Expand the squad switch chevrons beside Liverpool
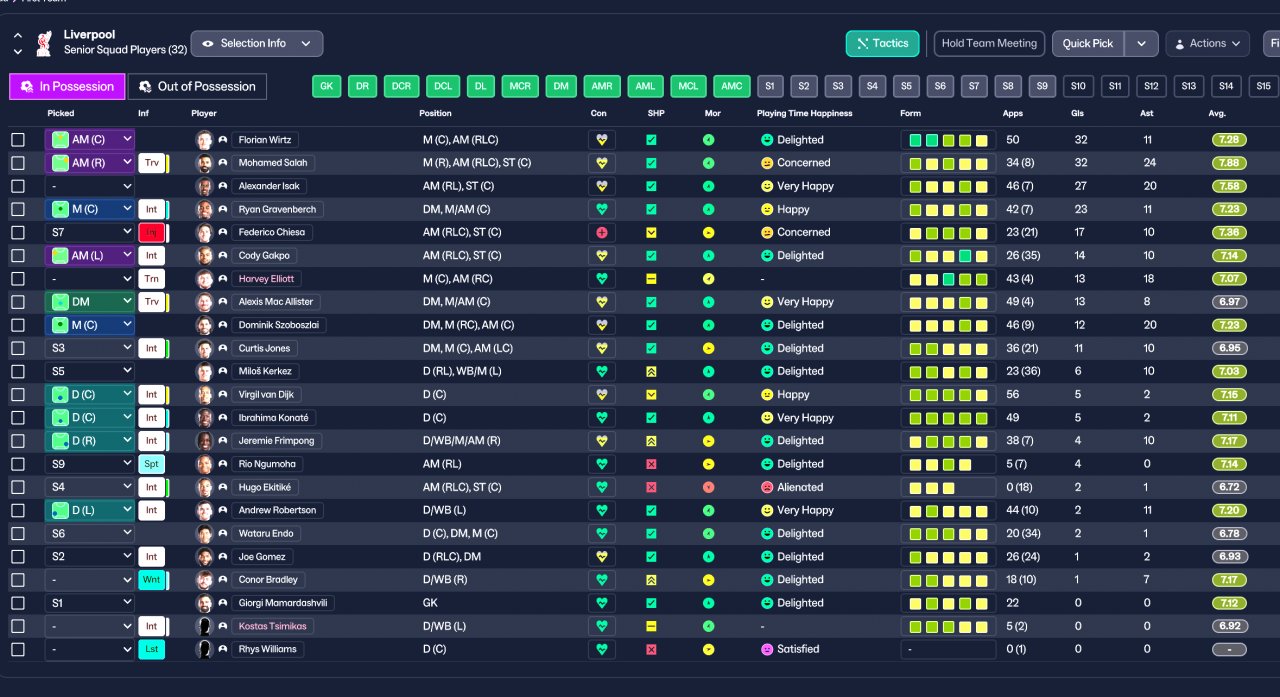This screenshot has width=1280, height=697. tap(18, 43)
